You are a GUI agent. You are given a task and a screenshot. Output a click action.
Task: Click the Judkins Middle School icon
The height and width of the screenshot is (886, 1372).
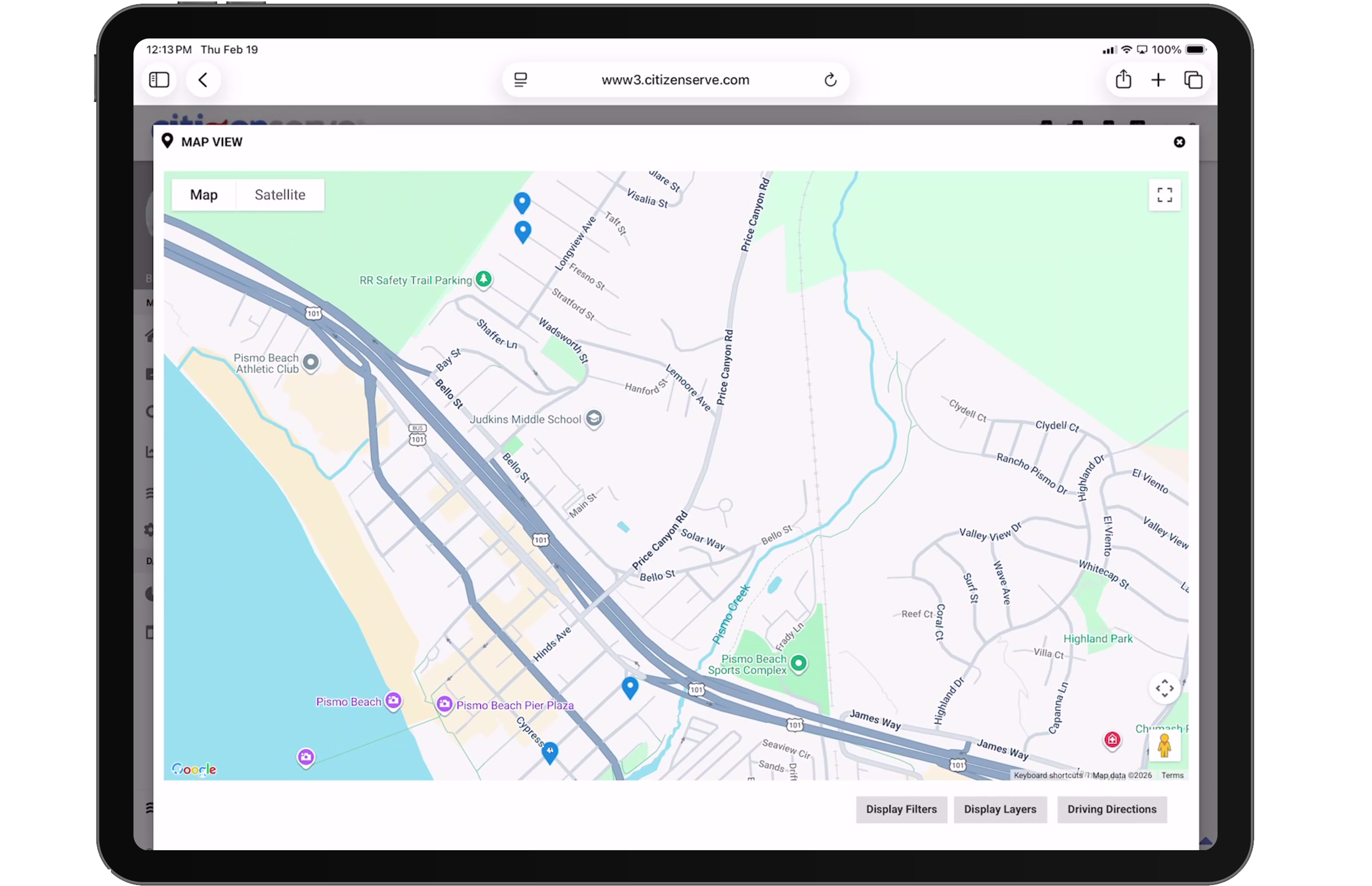click(x=593, y=419)
